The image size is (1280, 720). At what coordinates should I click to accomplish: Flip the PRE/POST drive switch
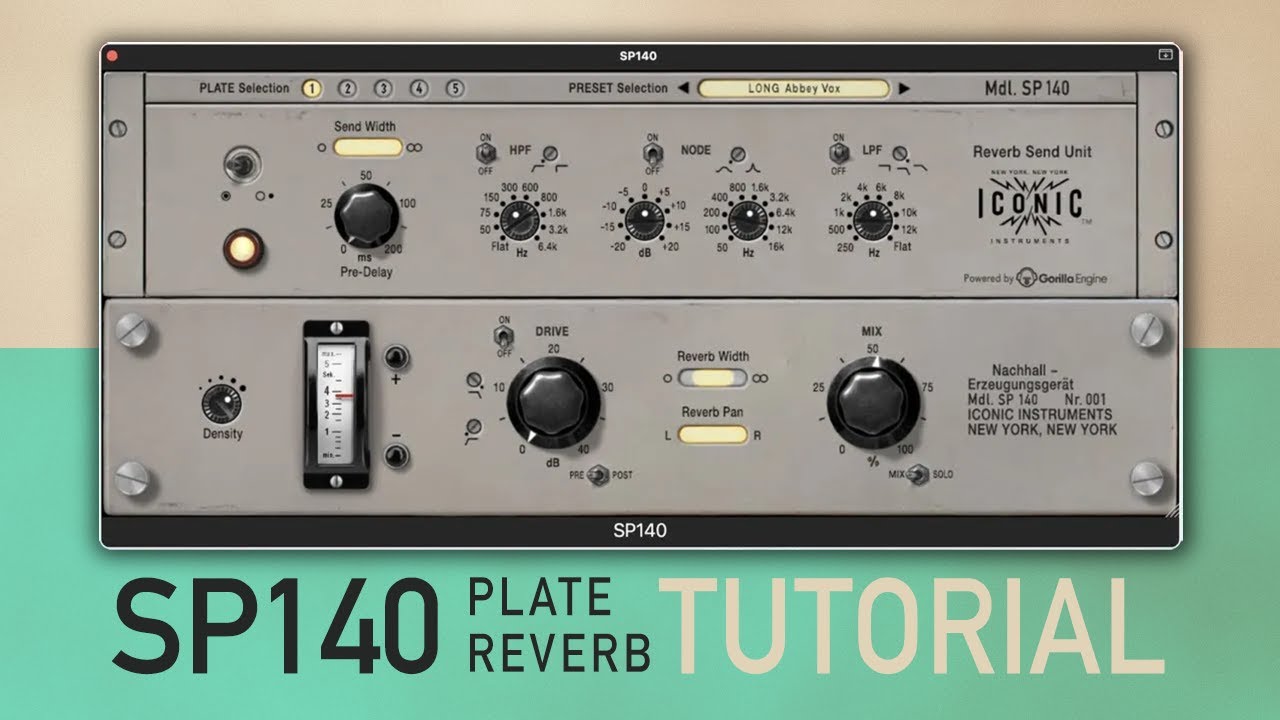598,476
